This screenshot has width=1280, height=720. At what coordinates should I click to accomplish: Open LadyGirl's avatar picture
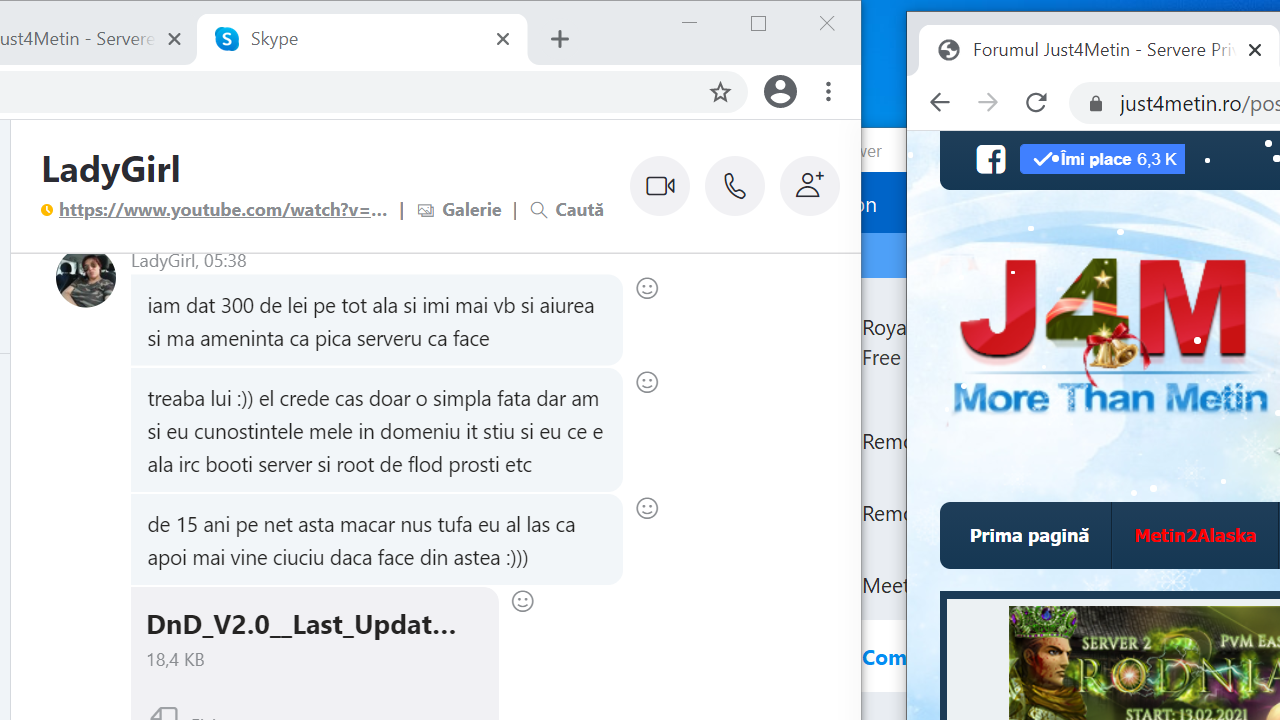tap(86, 277)
